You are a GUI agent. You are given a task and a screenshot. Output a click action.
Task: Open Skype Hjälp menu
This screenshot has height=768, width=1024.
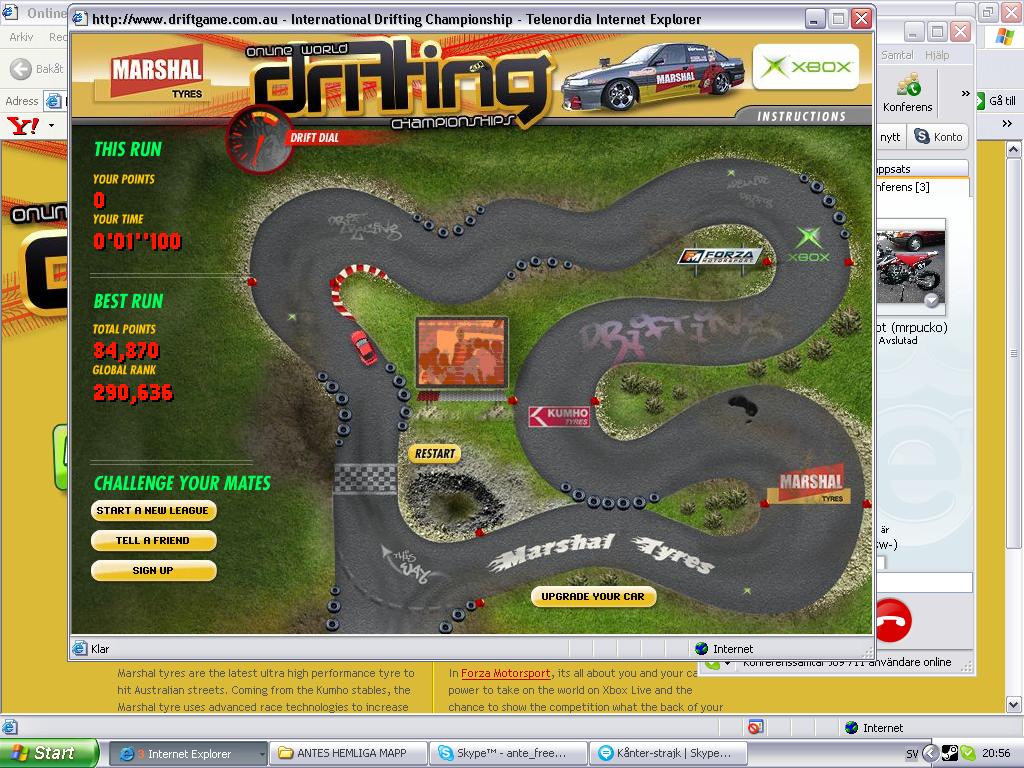point(936,56)
